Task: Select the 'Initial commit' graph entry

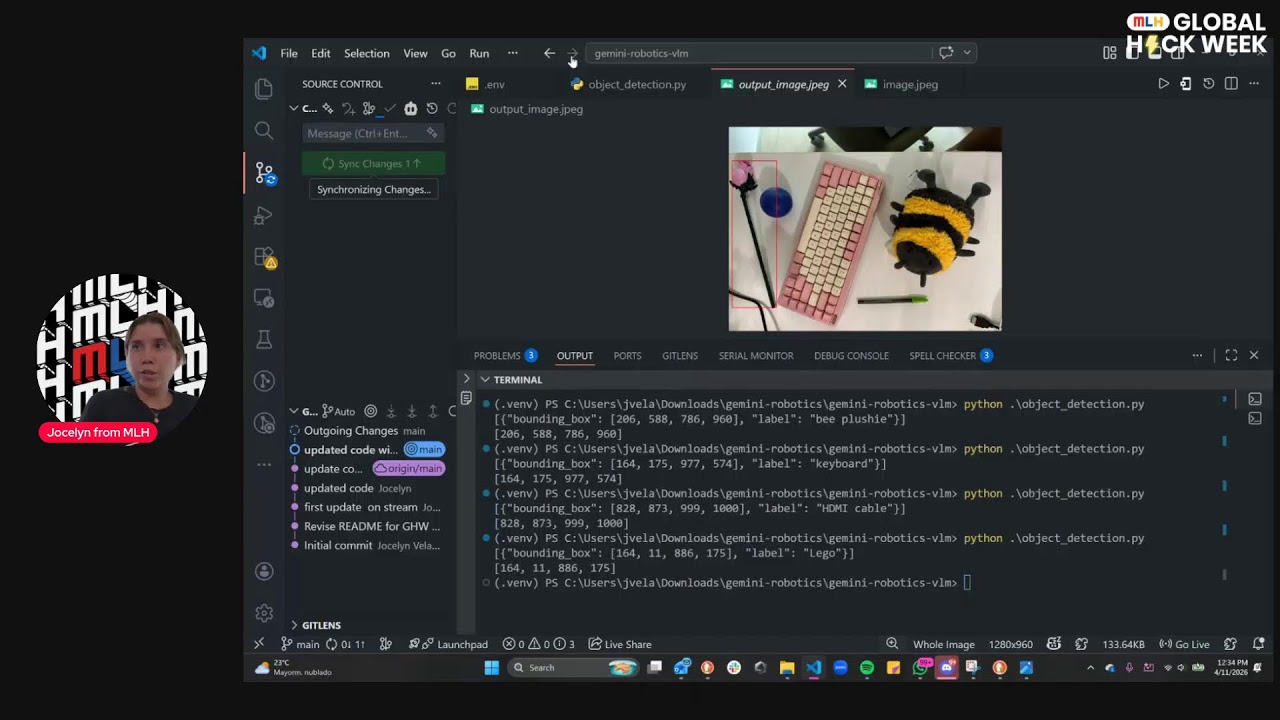Action: click(x=372, y=545)
